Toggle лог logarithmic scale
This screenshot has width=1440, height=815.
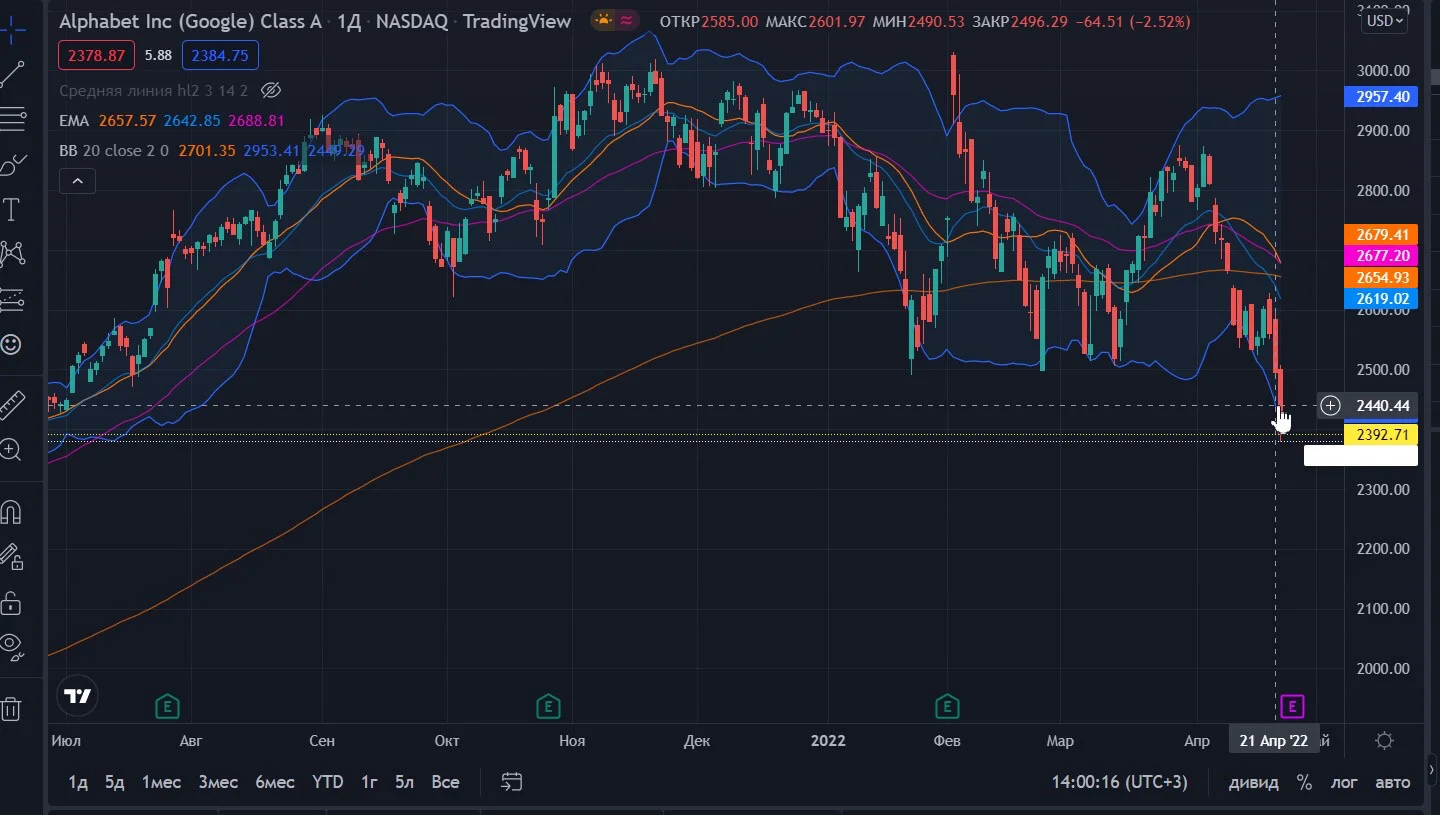pos(1343,782)
